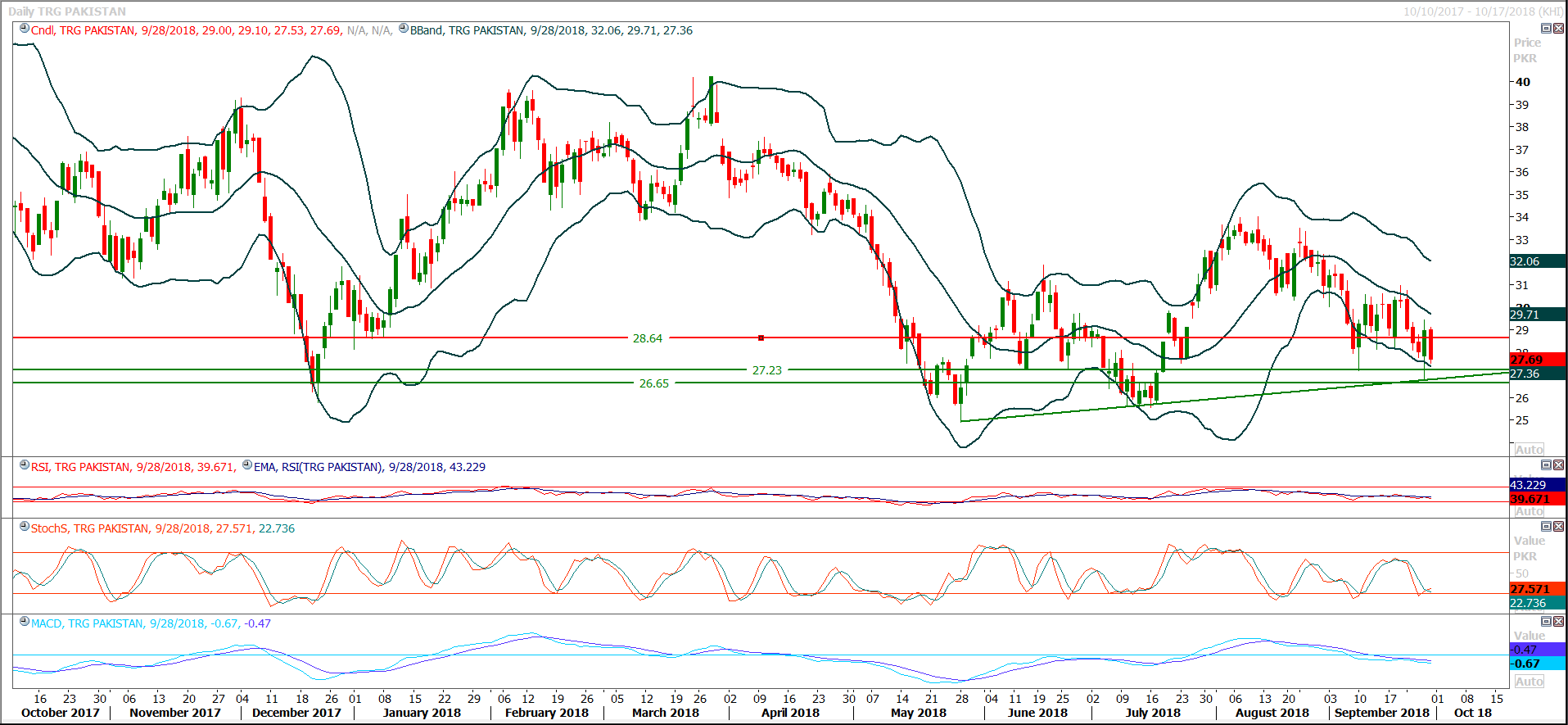Click the BBand TRG PAKISTAN legend text
Image resolution: width=1568 pixels, height=725 pixels.
(x=467, y=30)
